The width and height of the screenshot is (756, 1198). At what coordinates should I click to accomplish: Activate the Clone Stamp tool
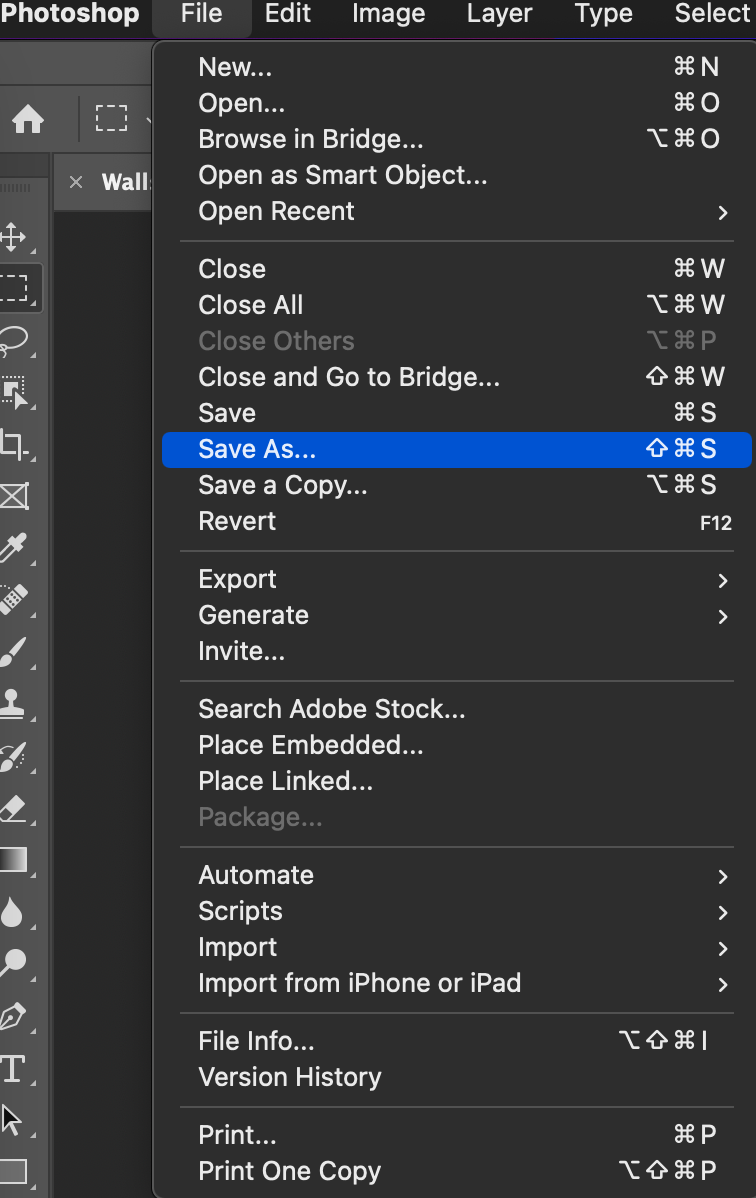tap(14, 703)
